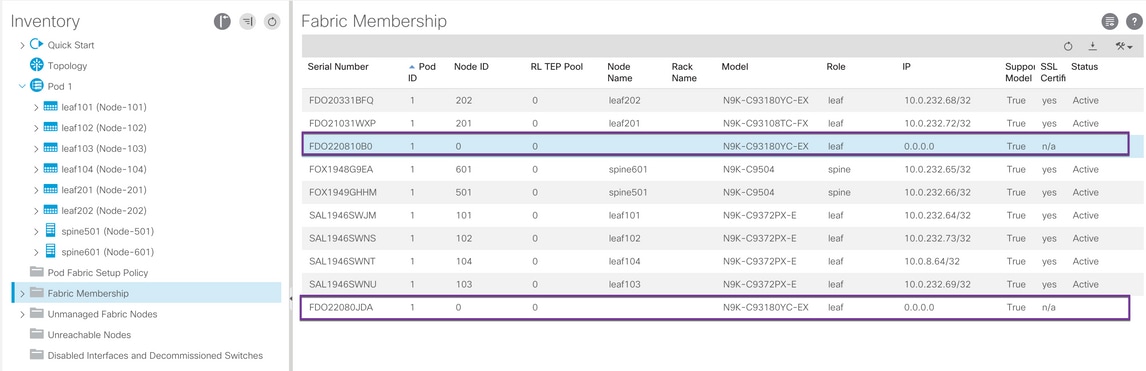
Task: Click the Quick Start icon
Action: (37, 45)
